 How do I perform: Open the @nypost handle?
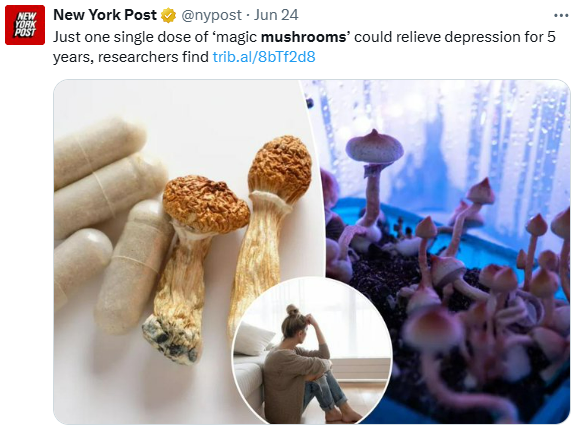click(210, 15)
